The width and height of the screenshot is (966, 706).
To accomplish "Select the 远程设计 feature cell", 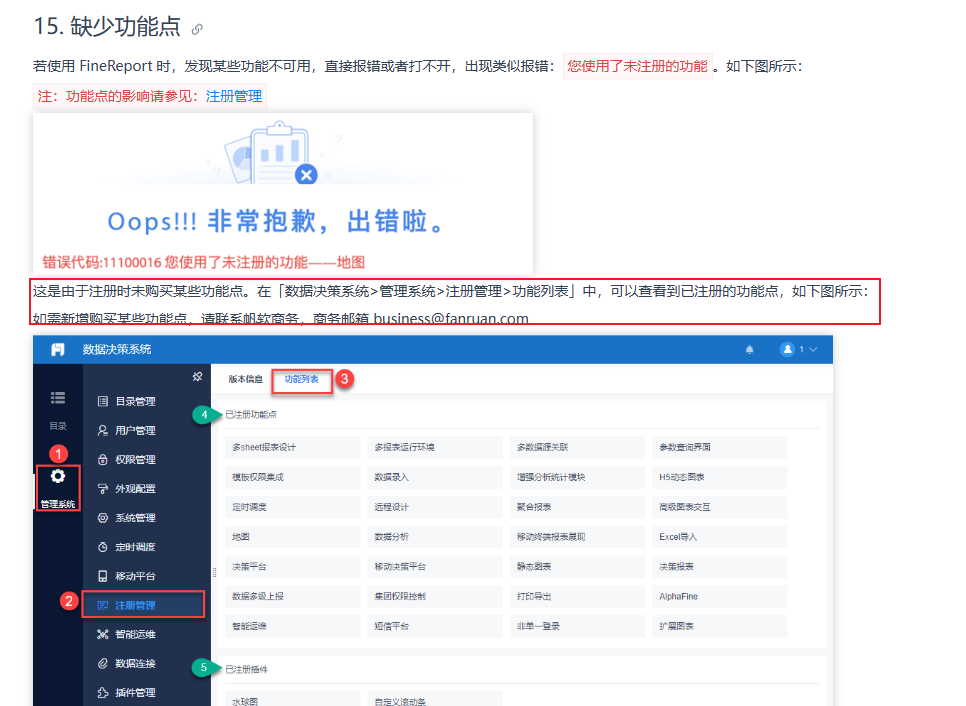I will click(x=435, y=507).
